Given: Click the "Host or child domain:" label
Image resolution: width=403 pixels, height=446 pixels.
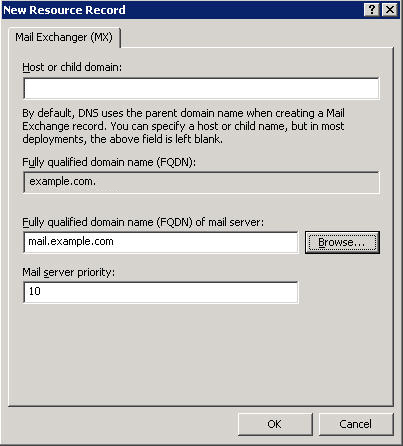Looking at the screenshot, I should [x=72, y=67].
